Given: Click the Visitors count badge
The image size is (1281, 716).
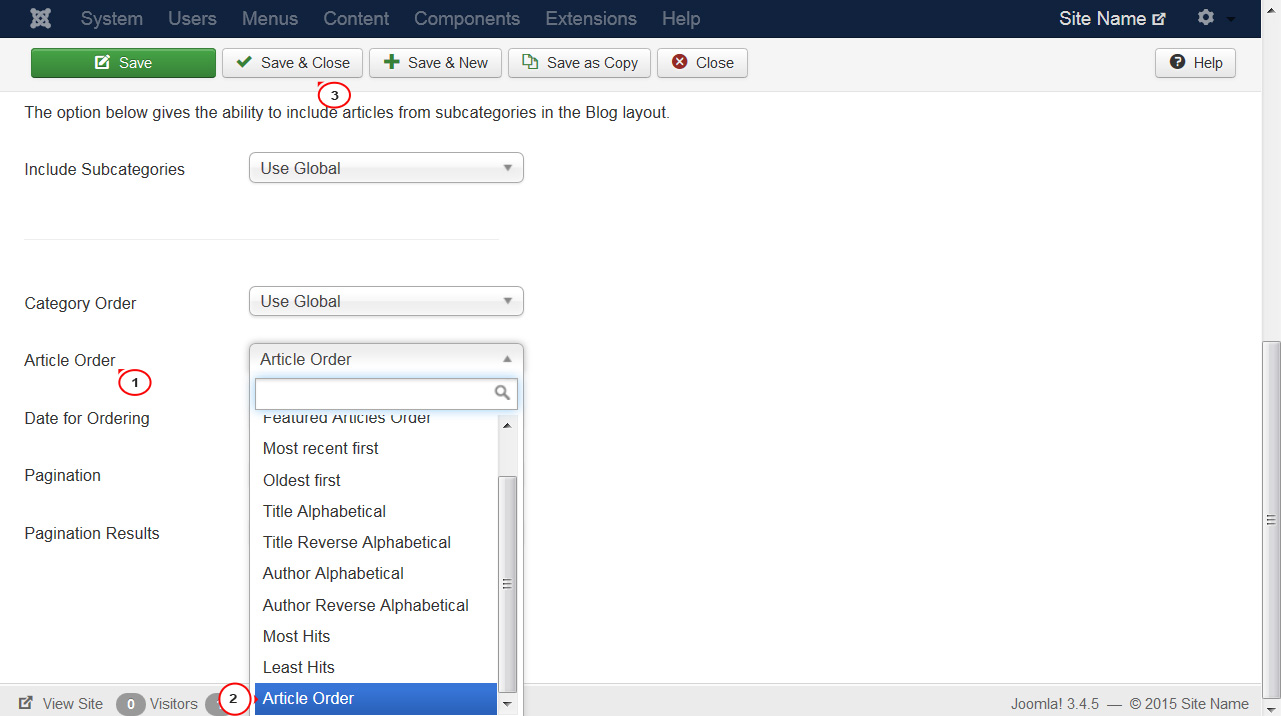Looking at the screenshot, I should pos(130,704).
